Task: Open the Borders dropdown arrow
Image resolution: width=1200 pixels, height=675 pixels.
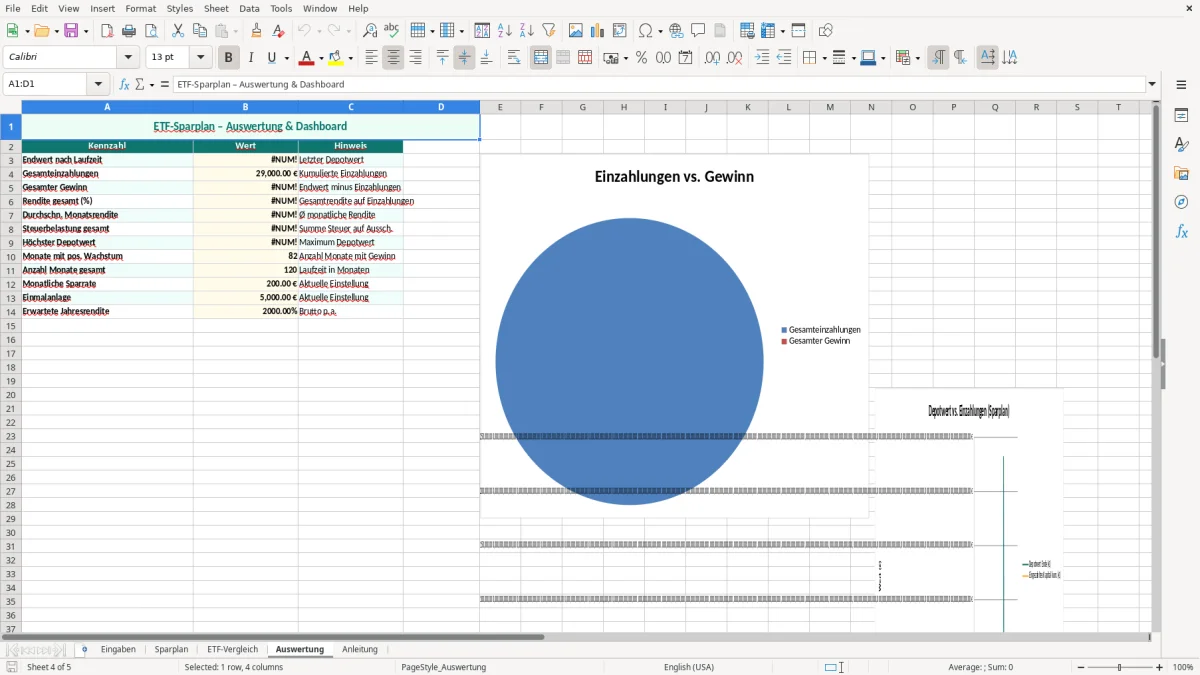Action: [823, 58]
